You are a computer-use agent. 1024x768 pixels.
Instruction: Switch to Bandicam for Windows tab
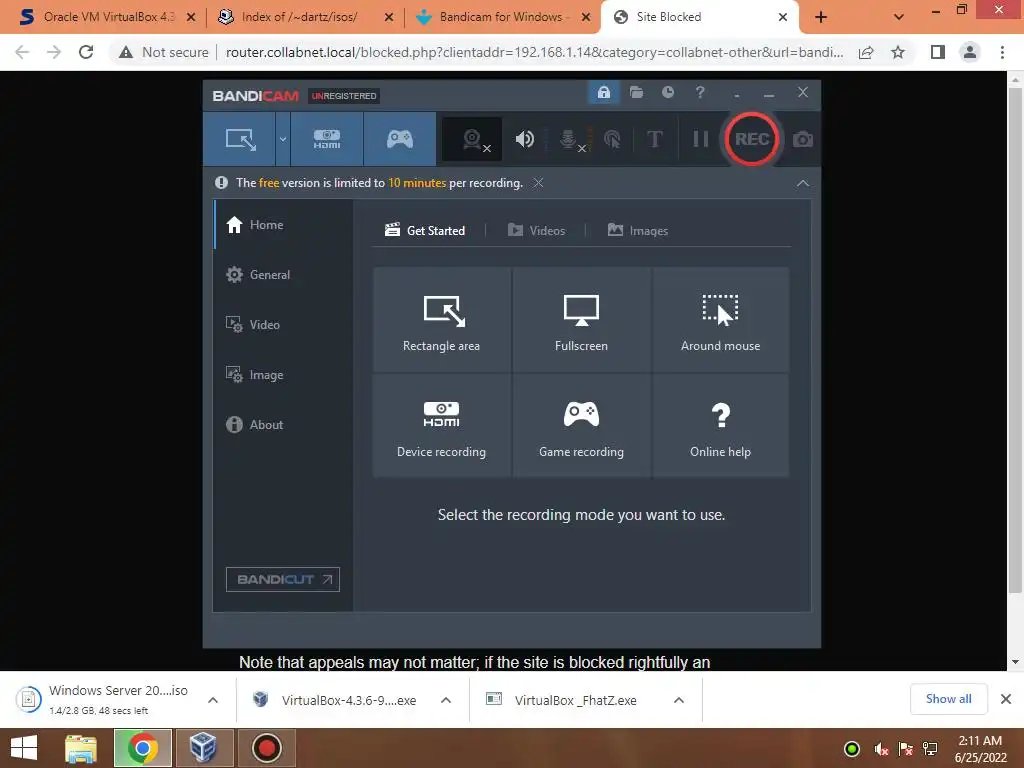click(503, 17)
